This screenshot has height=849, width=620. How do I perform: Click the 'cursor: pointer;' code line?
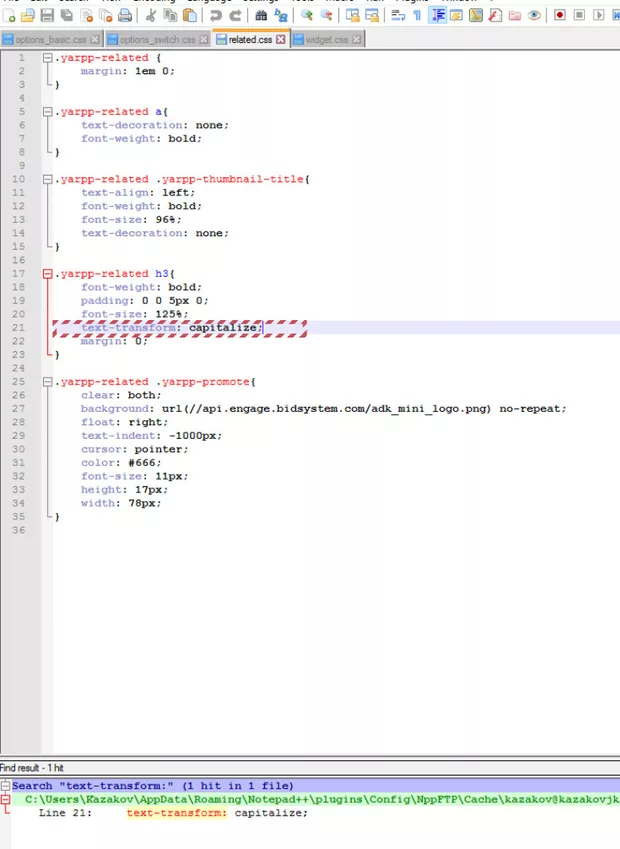135,449
